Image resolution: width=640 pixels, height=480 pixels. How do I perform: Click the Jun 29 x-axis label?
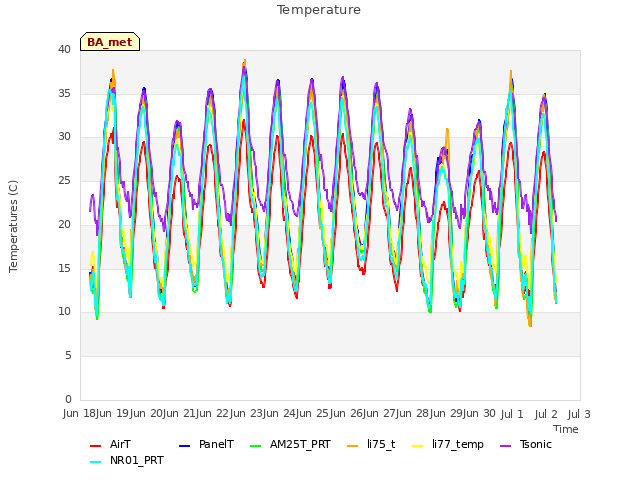click(x=448, y=414)
